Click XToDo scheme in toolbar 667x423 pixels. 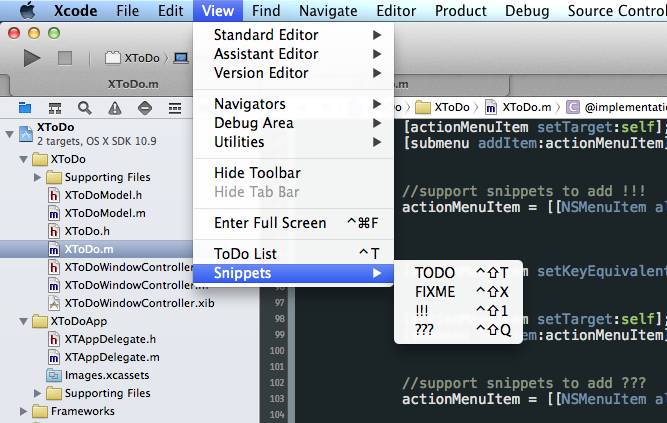(x=132, y=58)
